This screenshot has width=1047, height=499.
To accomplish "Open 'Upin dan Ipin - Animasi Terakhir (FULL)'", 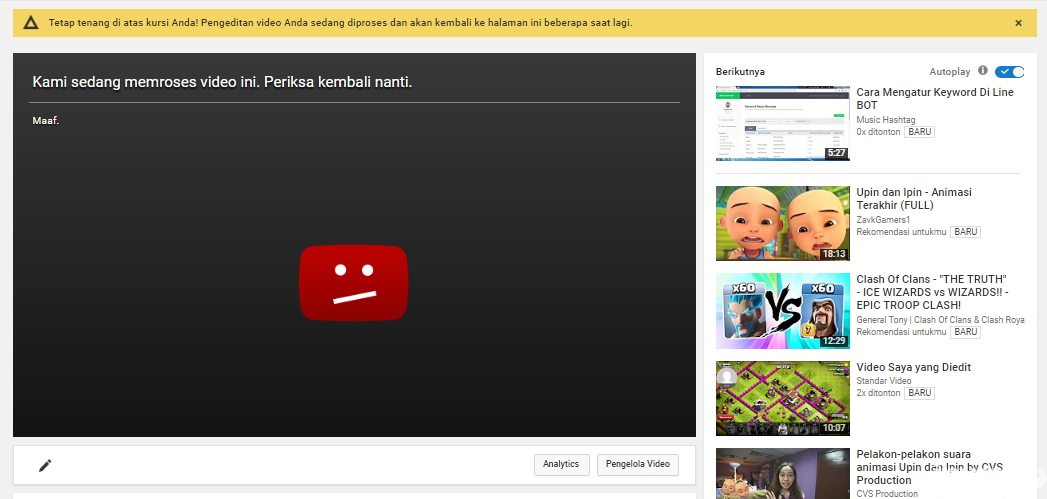I will (914, 198).
